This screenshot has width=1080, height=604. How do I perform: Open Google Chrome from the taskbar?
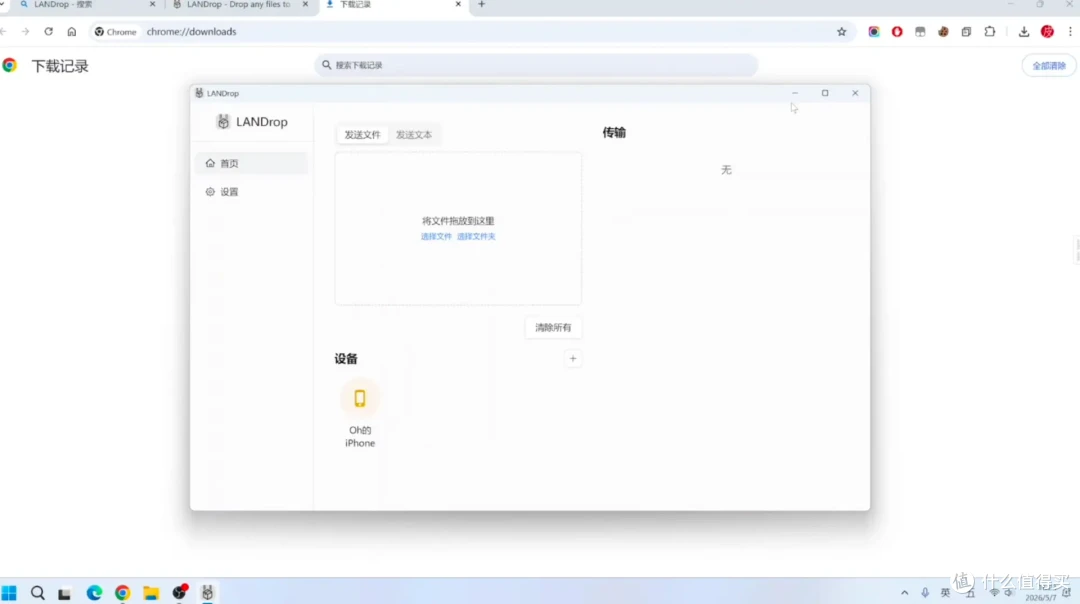tap(123, 593)
